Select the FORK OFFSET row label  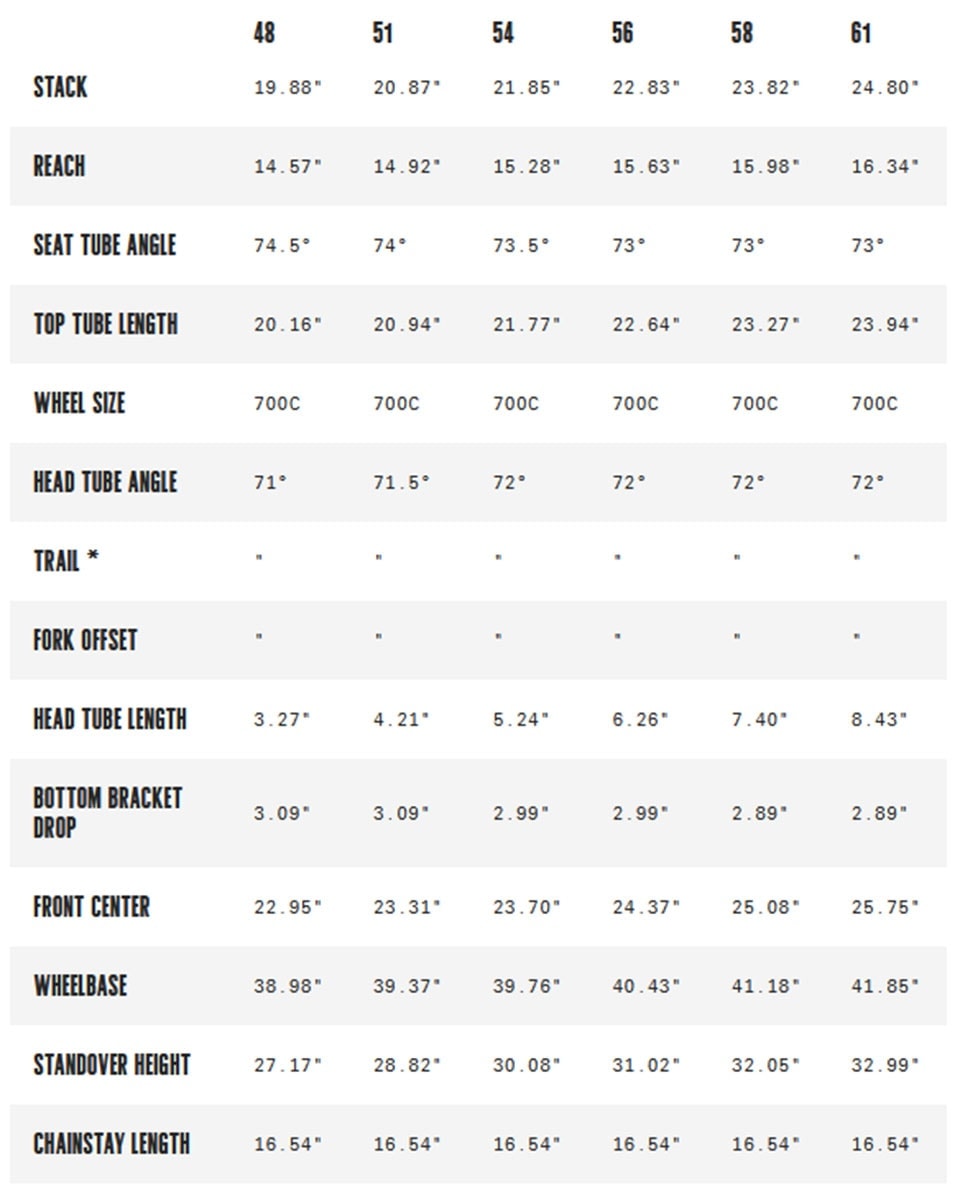pos(85,639)
